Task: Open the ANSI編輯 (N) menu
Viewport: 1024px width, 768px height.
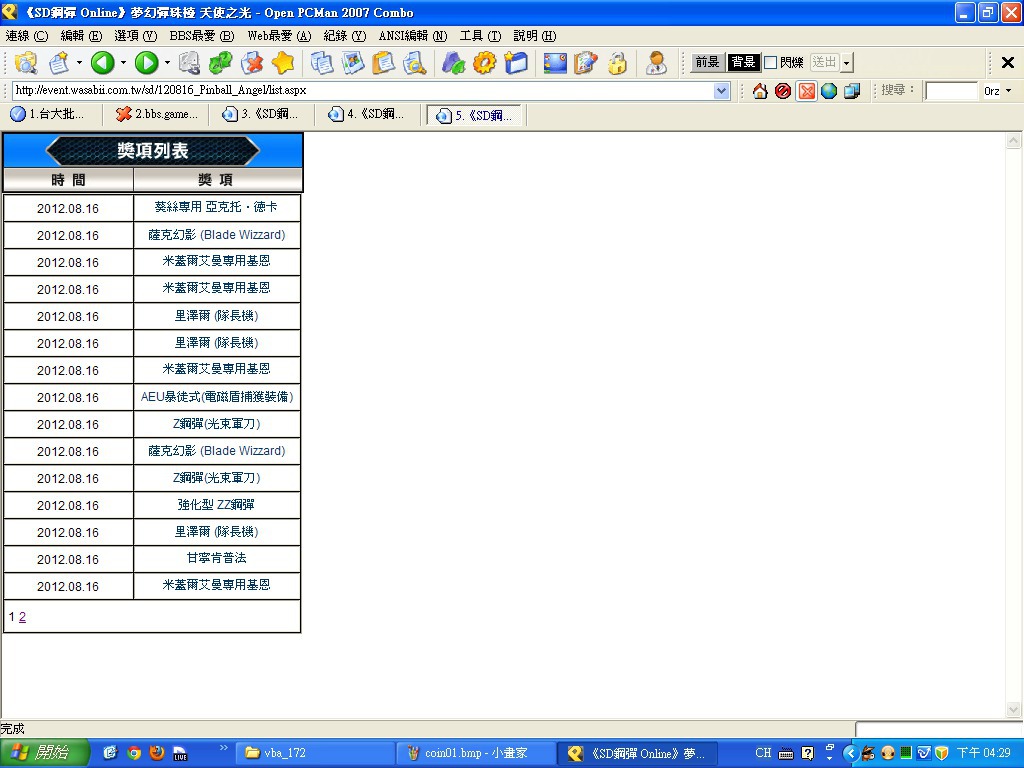Action: click(x=413, y=36)
